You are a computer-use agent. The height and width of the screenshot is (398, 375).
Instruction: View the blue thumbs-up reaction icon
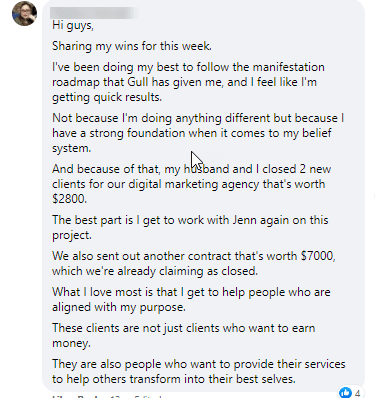(x=345, y=392)
